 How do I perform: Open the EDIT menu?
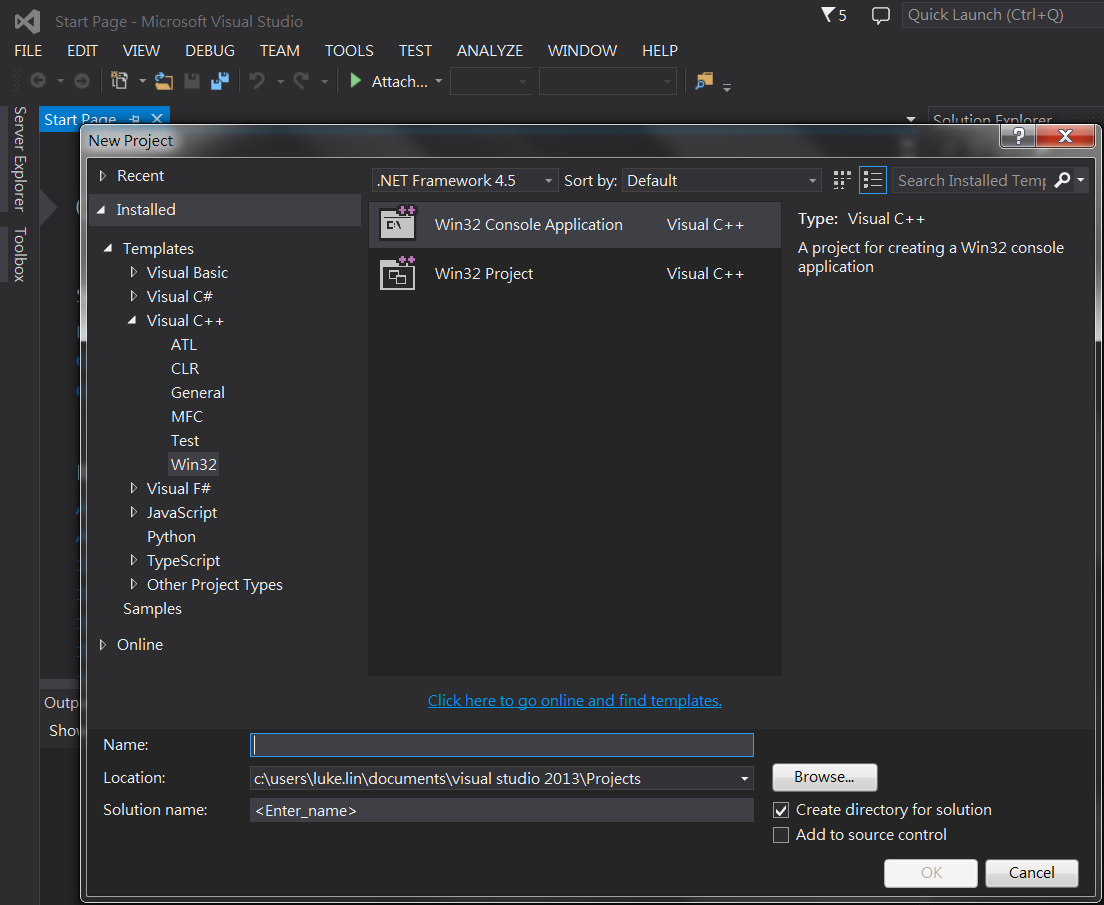click(82, 51)
